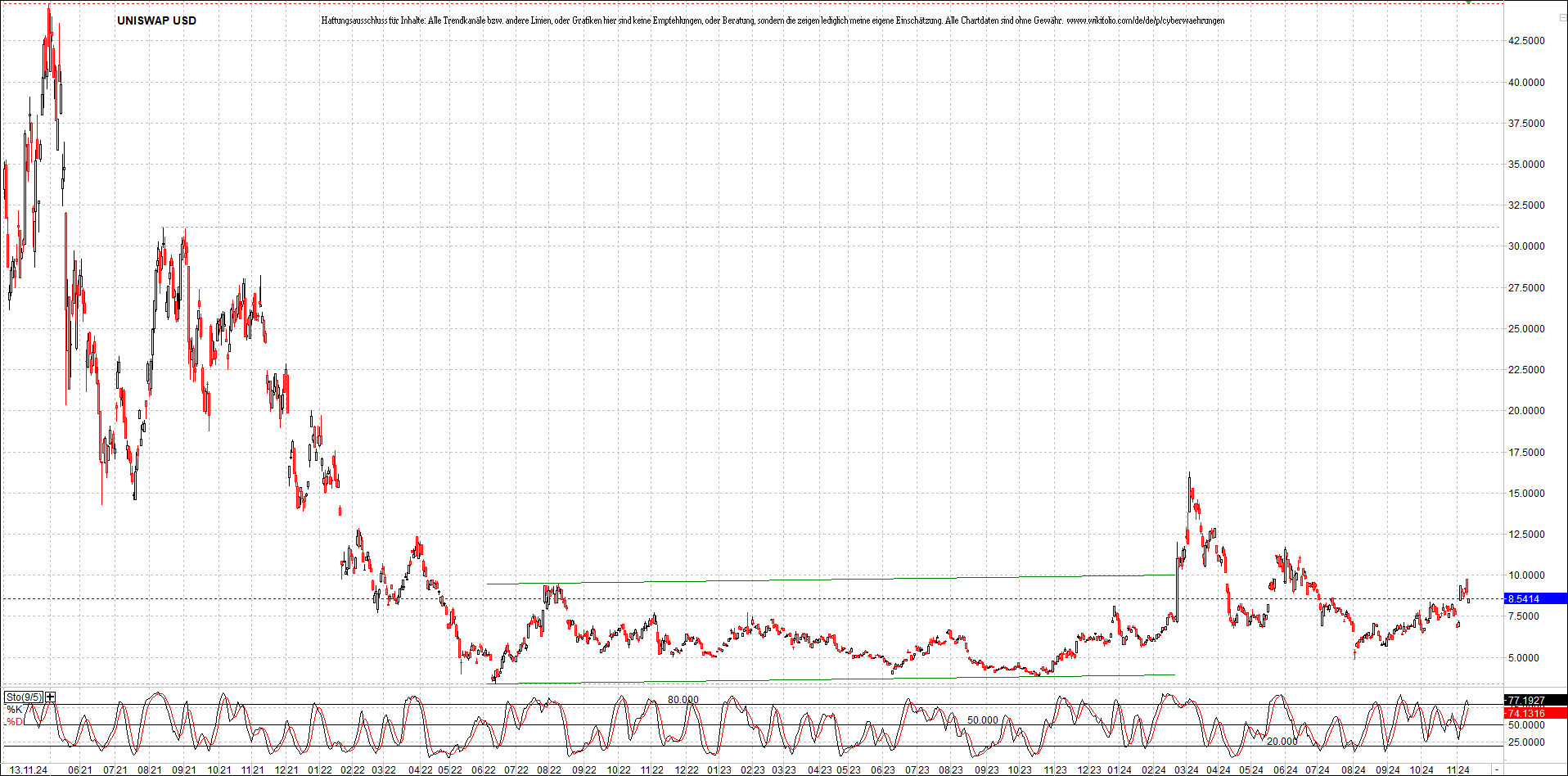Click the 04 22 date axis label
Screen dimensions: 1568x776
tap(421, 770)
